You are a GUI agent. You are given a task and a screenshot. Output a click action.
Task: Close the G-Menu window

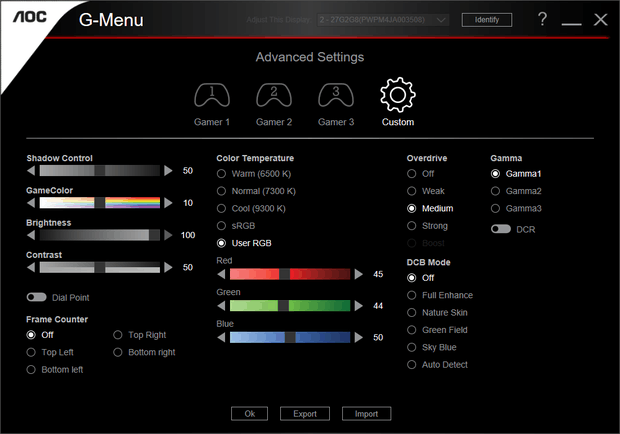pos(600,19)
